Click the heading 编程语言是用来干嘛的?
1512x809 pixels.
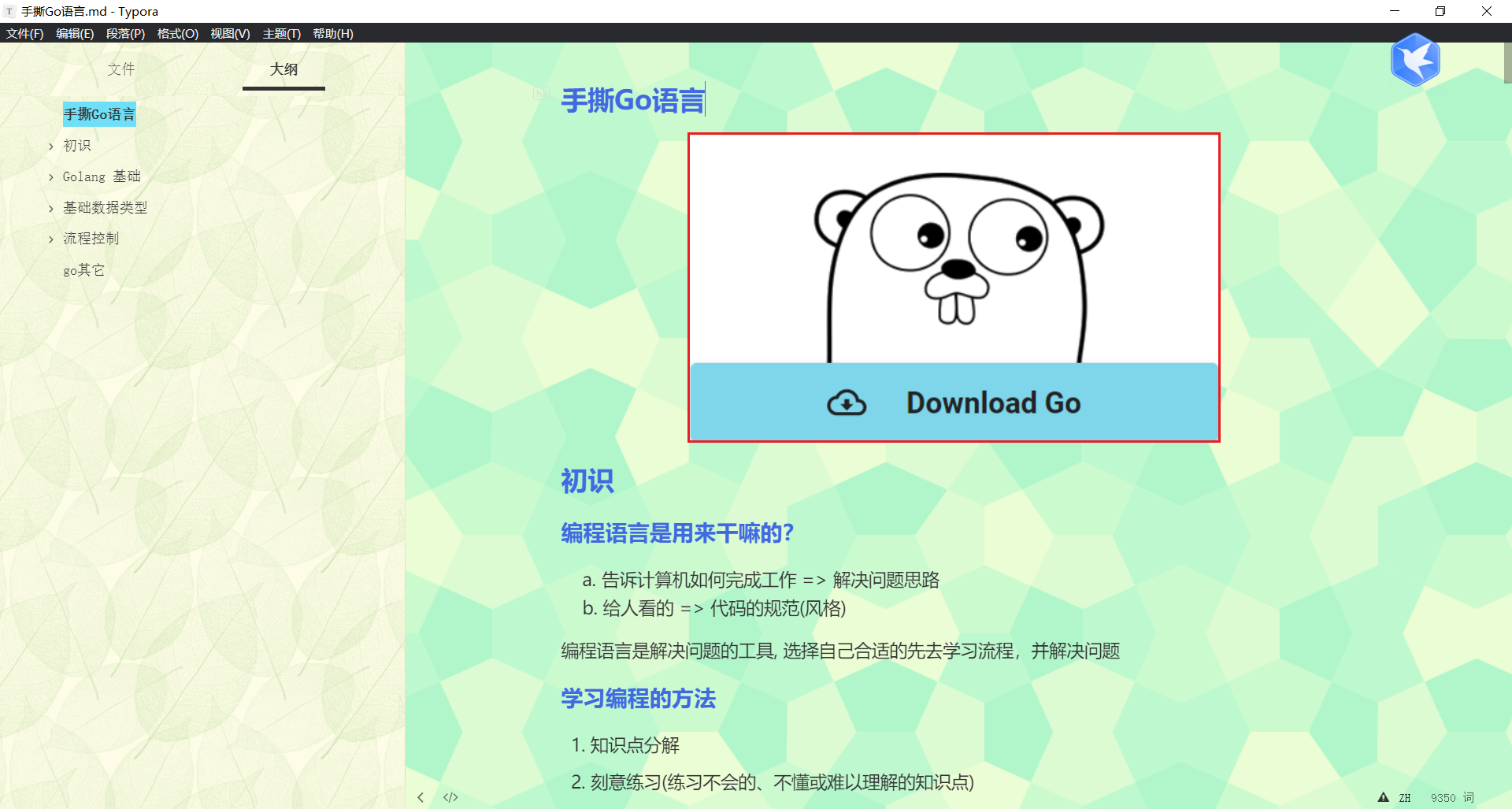click(x=677, y=533)
